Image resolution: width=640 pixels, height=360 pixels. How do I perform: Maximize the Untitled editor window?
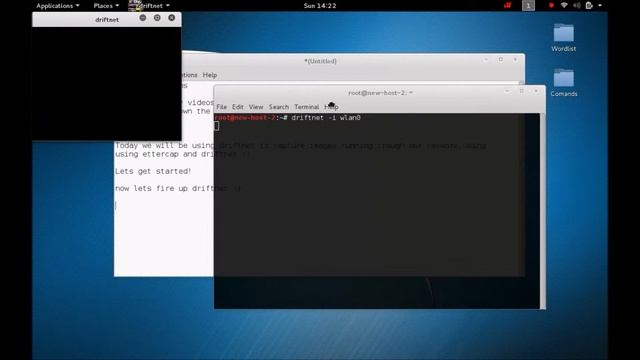tap(501, 60)
